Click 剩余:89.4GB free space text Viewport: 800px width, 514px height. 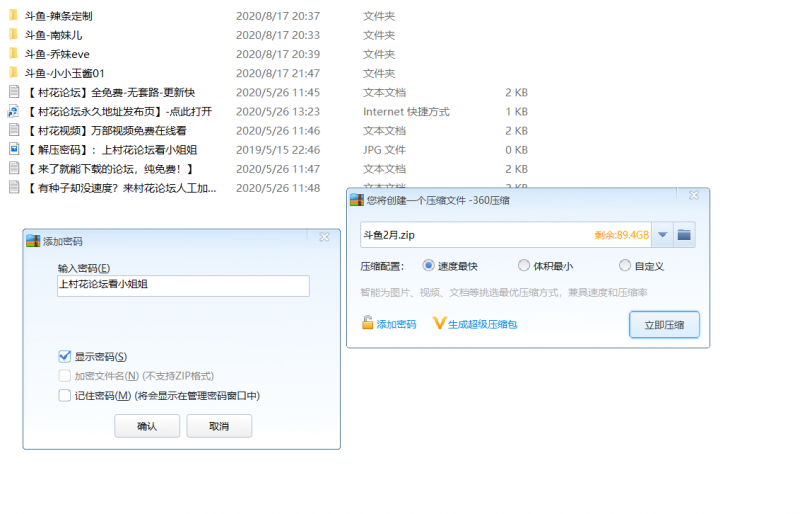621,235
